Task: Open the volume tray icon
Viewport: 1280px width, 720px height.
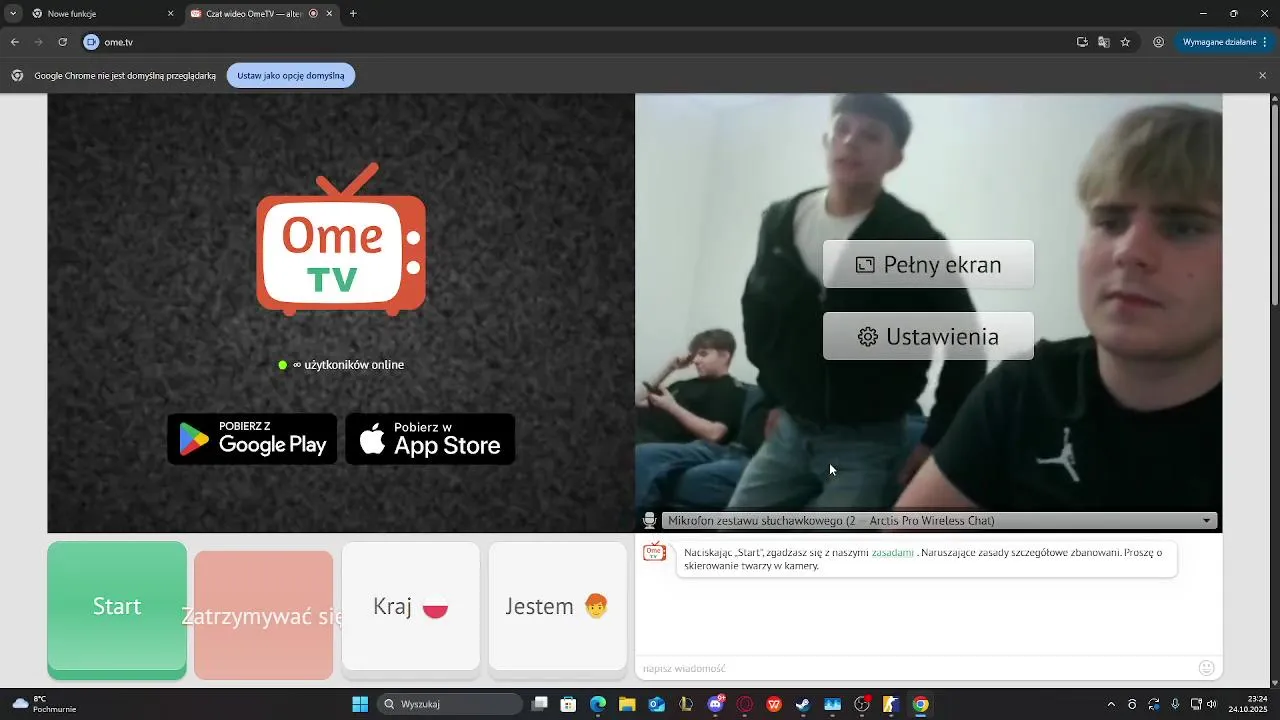Action: pos(1212,704)
